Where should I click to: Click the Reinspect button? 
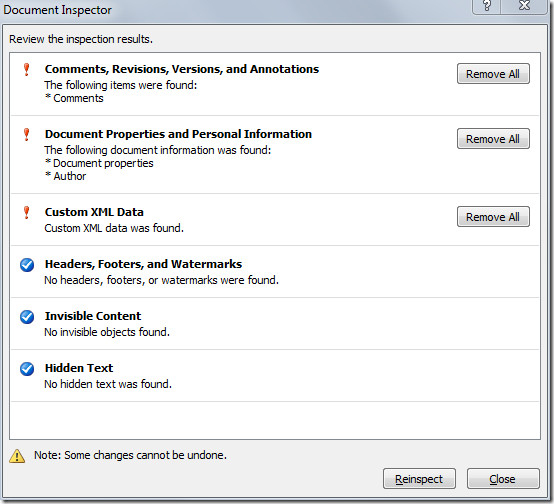pos(419,479)
